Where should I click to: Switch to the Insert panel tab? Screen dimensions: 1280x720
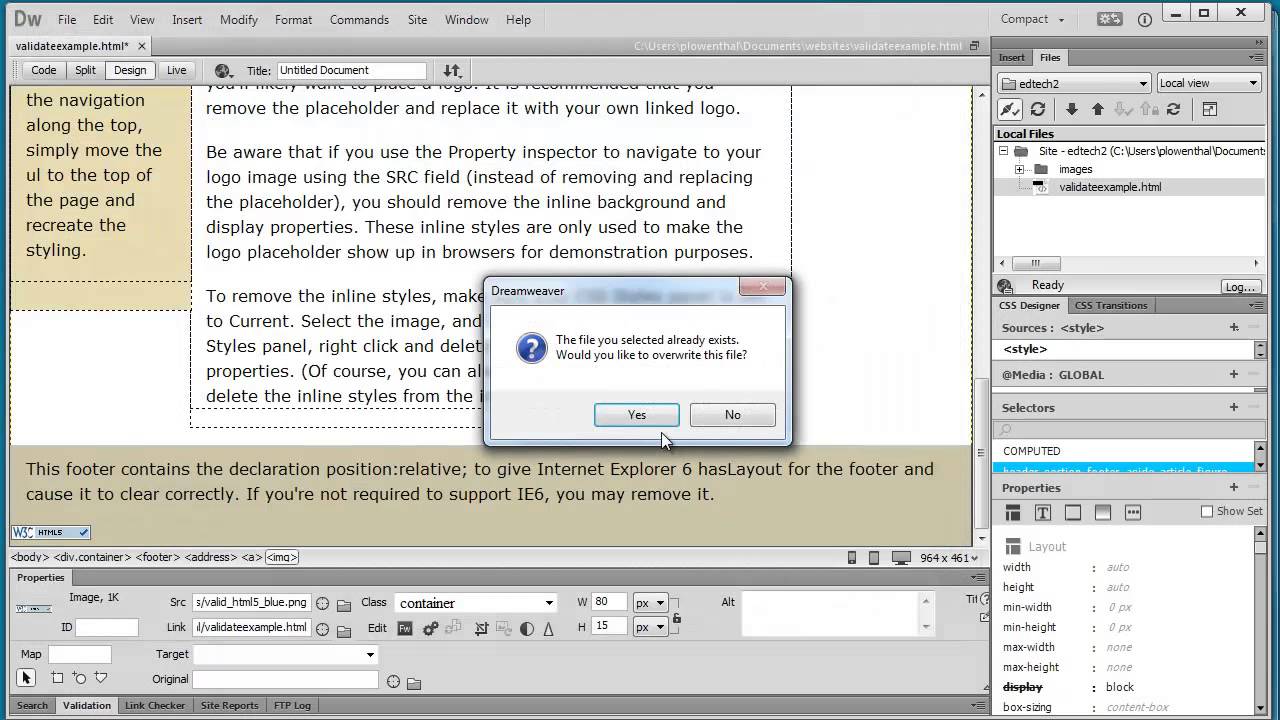(1011, 57)
